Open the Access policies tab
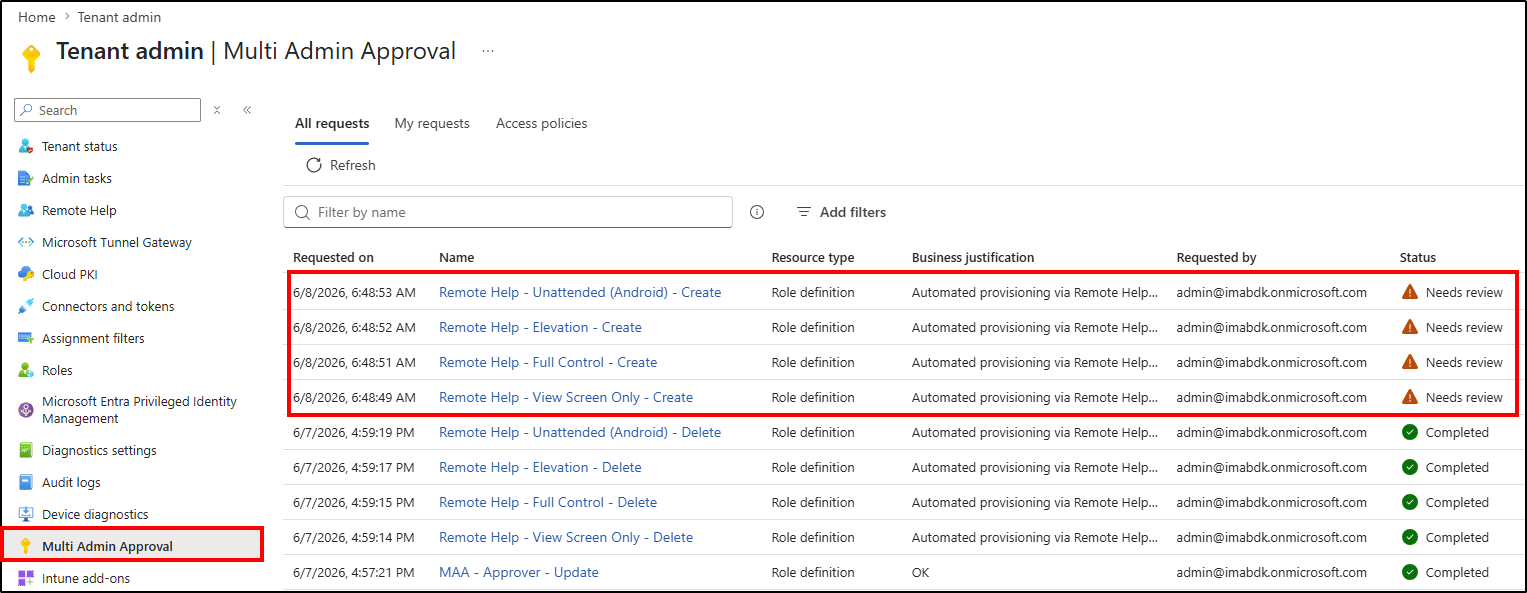This screenshot has height=593, width=1527. tap(542, 124)
